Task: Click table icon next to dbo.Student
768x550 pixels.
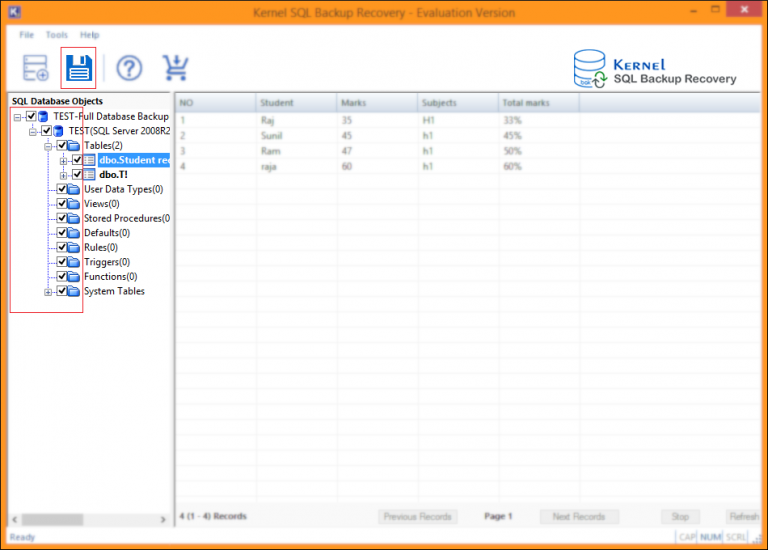Action: pyautogui.click(x=89, y=160)
